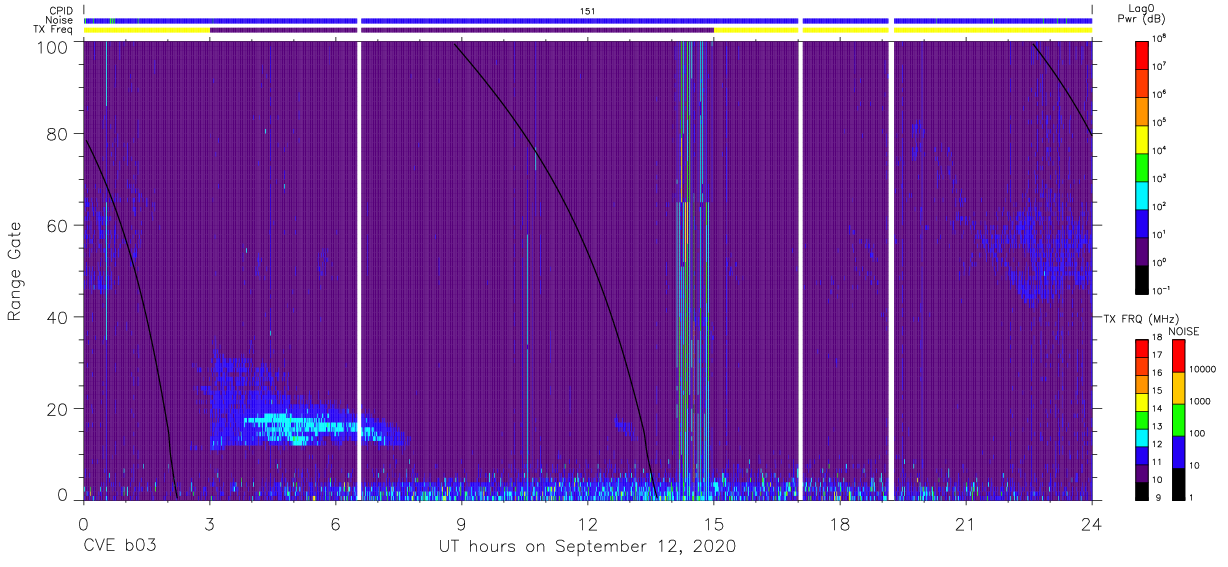Image resolution: width=1228 pixels, height=567 pixels.
Task: Pick the green 13-14 MHz TX FRQ swatch
Action: [x=1142, y=418]
